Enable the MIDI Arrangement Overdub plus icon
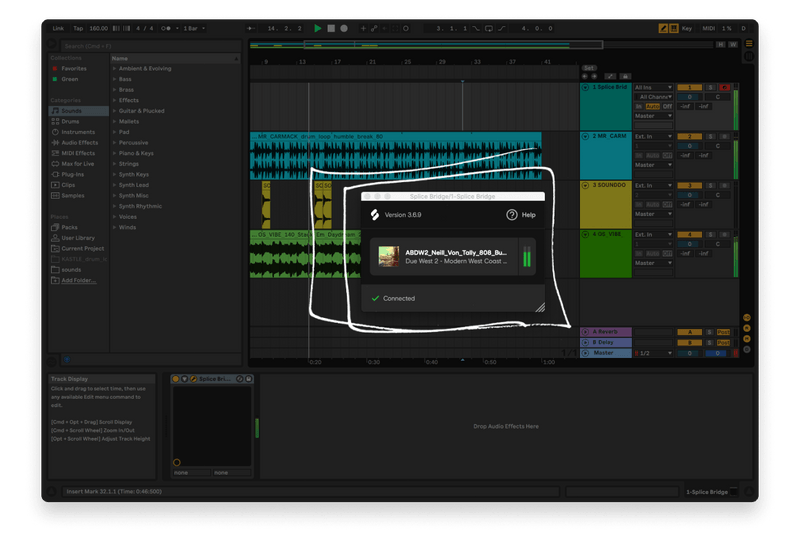Image resolution: width=800 pixels, height=538 pixels. pos(363,29)
